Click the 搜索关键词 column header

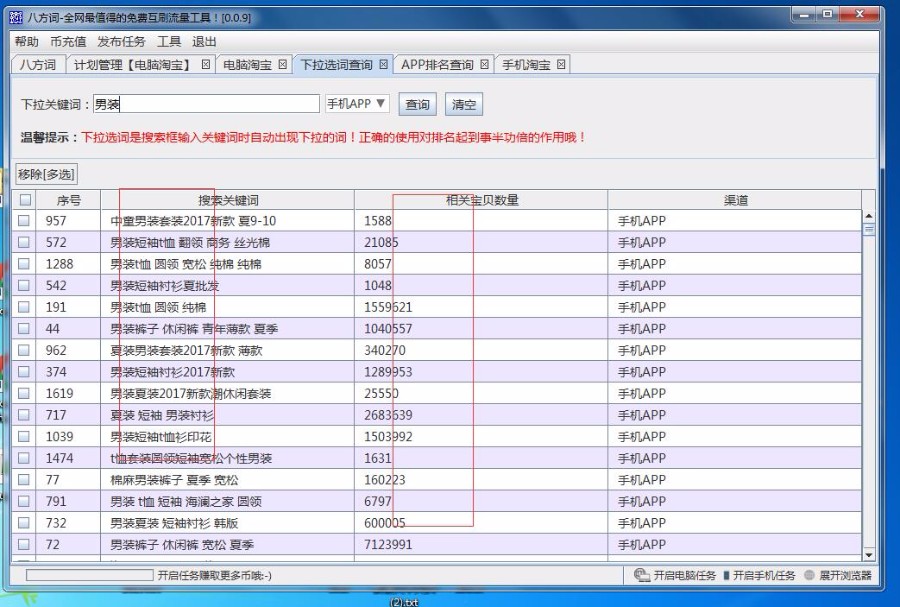tap(228, 200)
